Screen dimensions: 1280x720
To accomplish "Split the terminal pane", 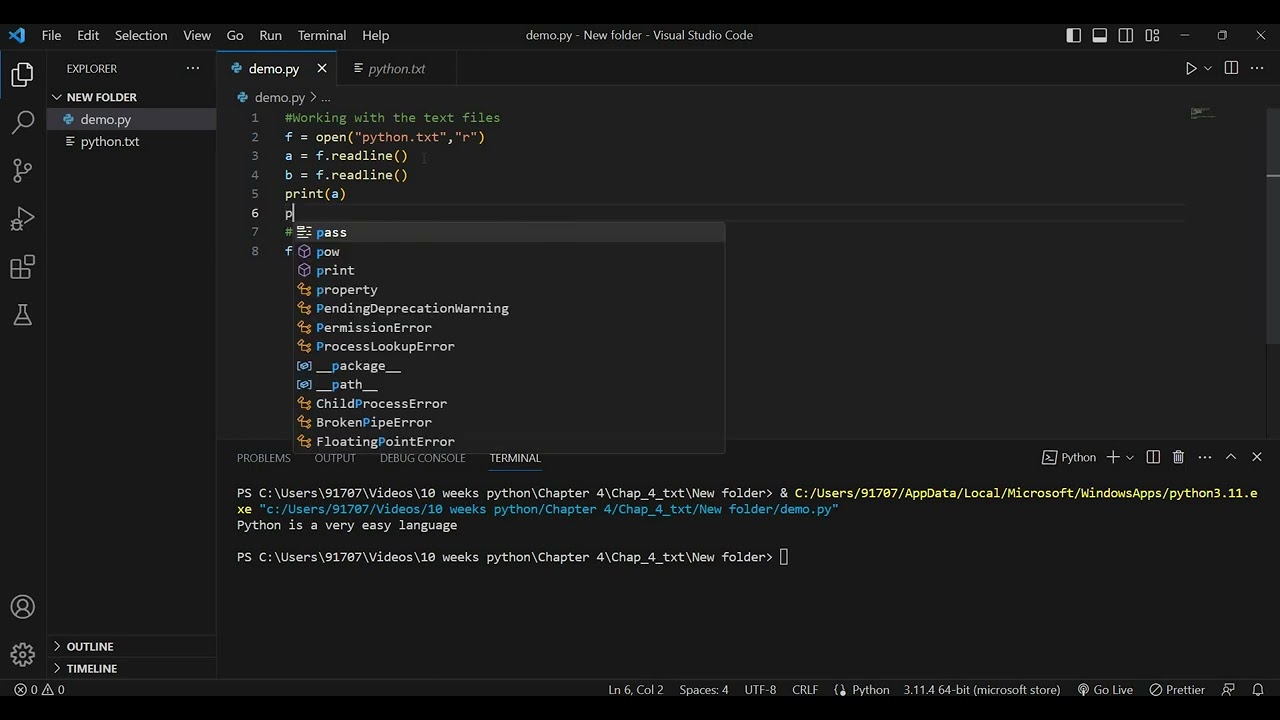I will coord(1153,457).
